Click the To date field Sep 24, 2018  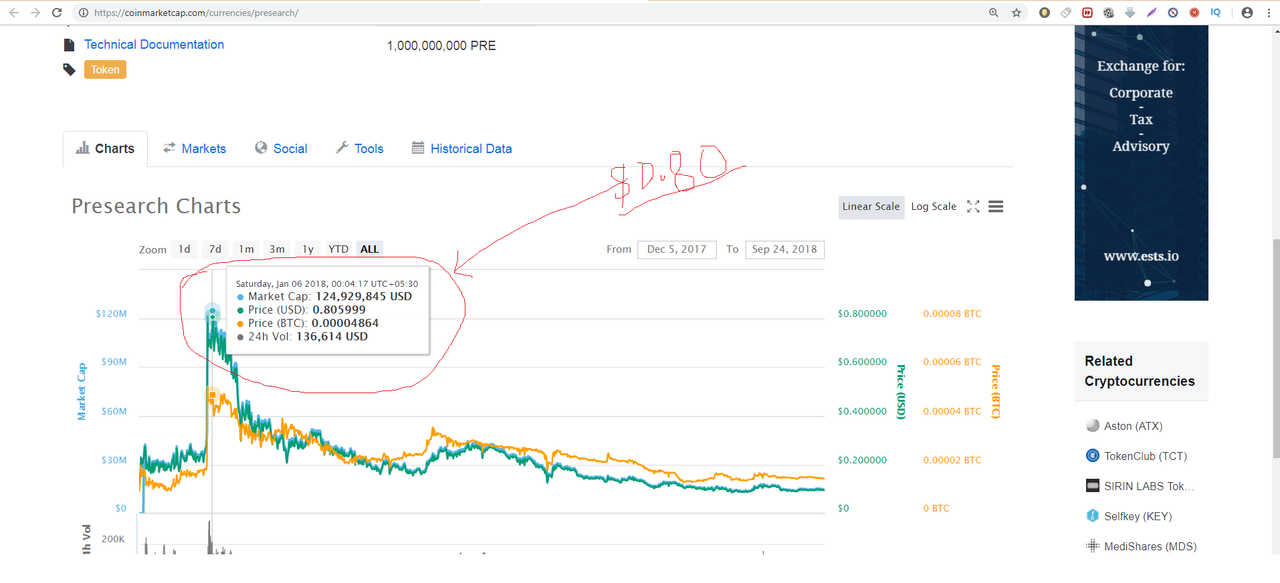point(785,249)
